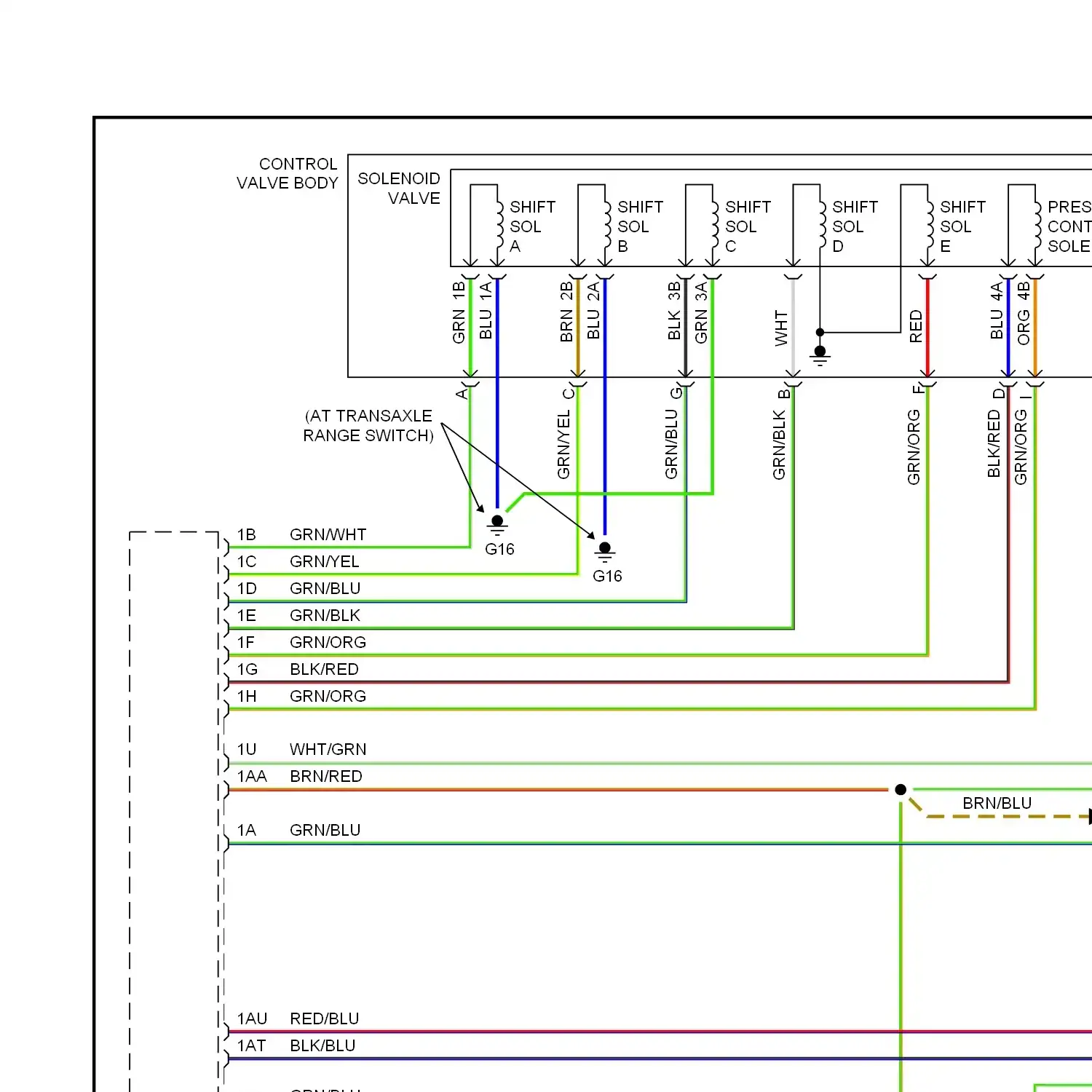Click the splice dot on the BRN/RED wire
The height and width of the screenshot is (1092, 1092).
[901, 790]
